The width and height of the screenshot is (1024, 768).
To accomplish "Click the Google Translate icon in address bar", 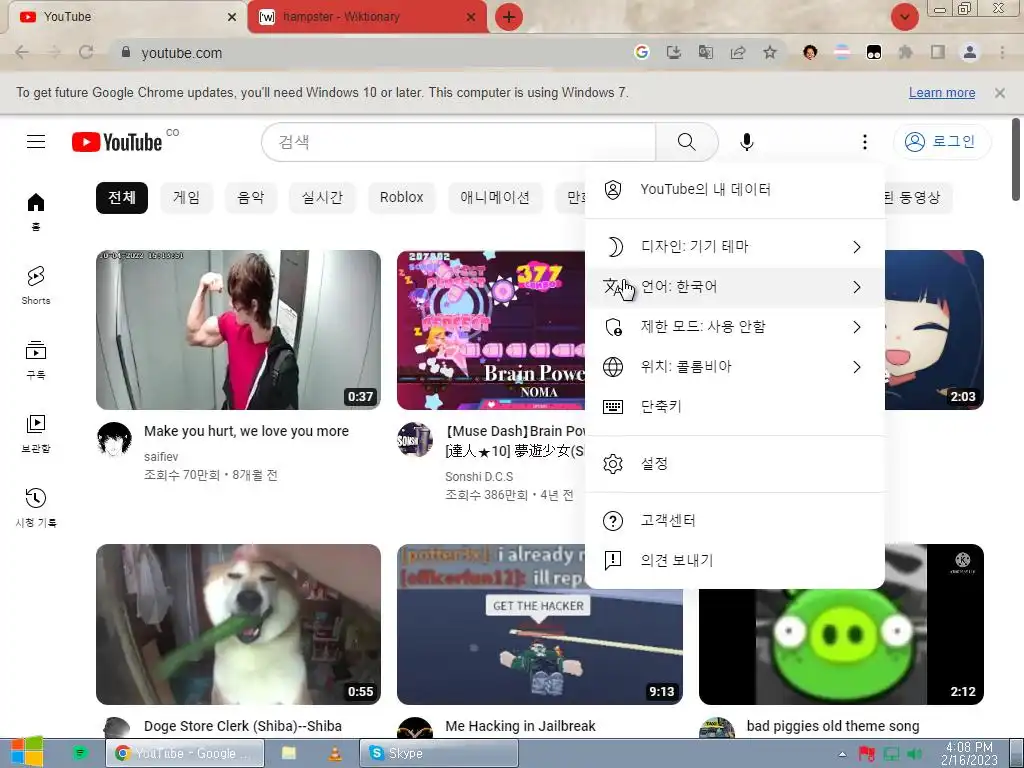I will pyautogui.click(x=705, y=52).
